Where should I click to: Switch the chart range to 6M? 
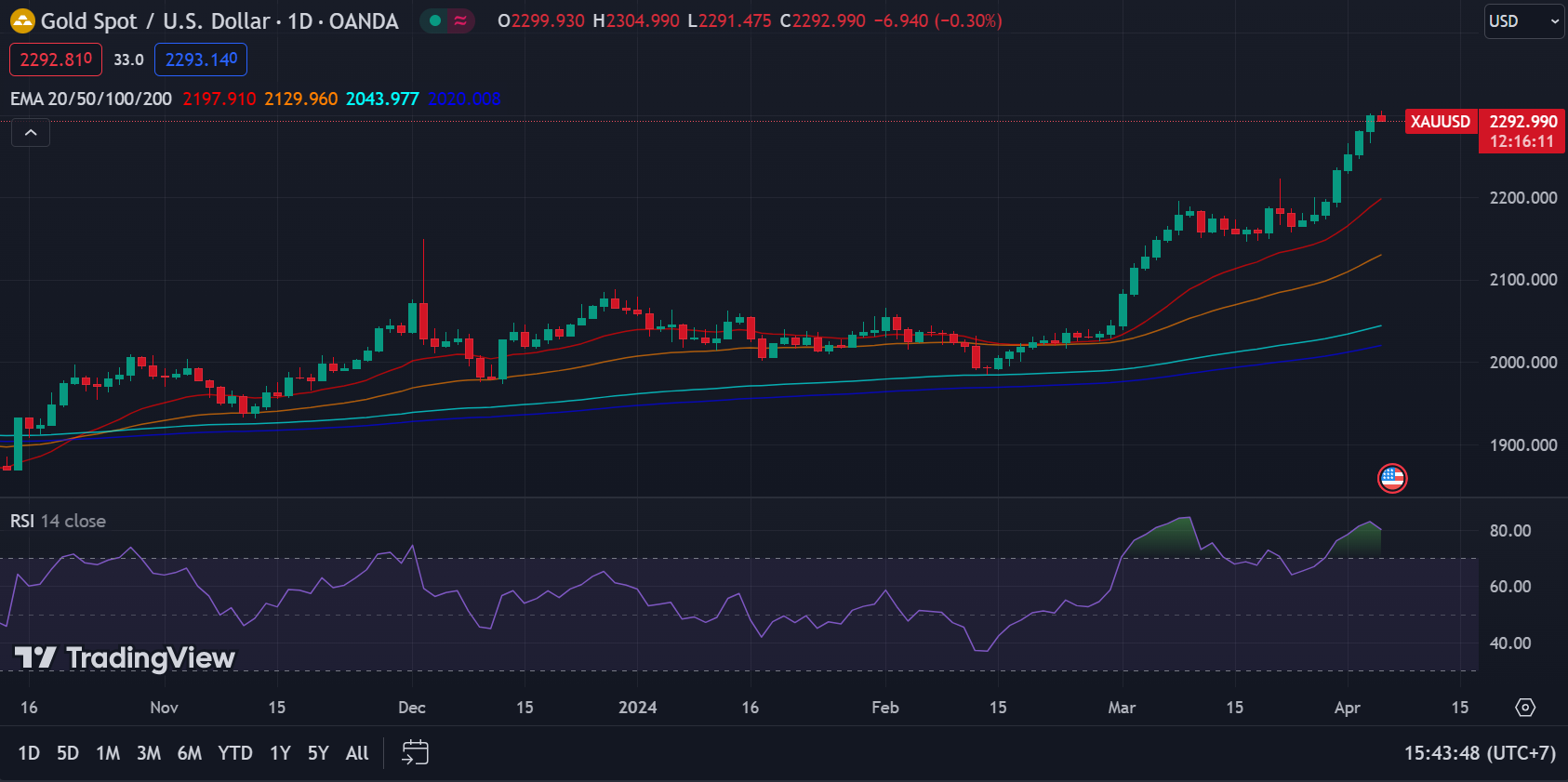(x=189, y=752)
